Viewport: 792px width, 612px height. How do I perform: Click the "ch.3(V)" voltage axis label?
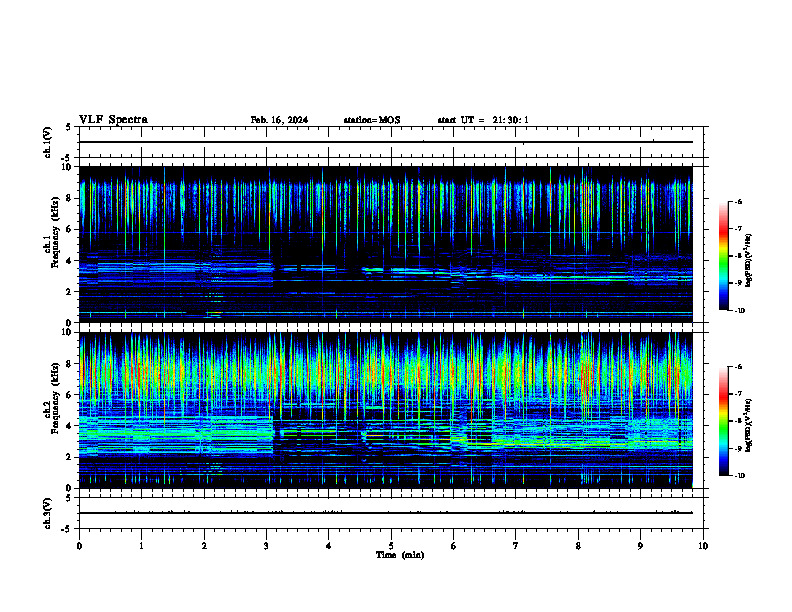[x=47, y=513]
